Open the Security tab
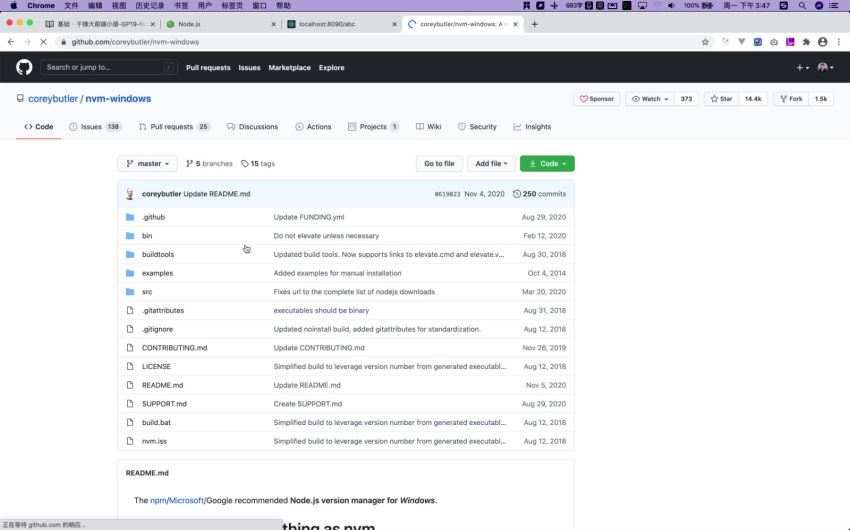The height and width of the screenshot is (530, 850). point(477,127)
